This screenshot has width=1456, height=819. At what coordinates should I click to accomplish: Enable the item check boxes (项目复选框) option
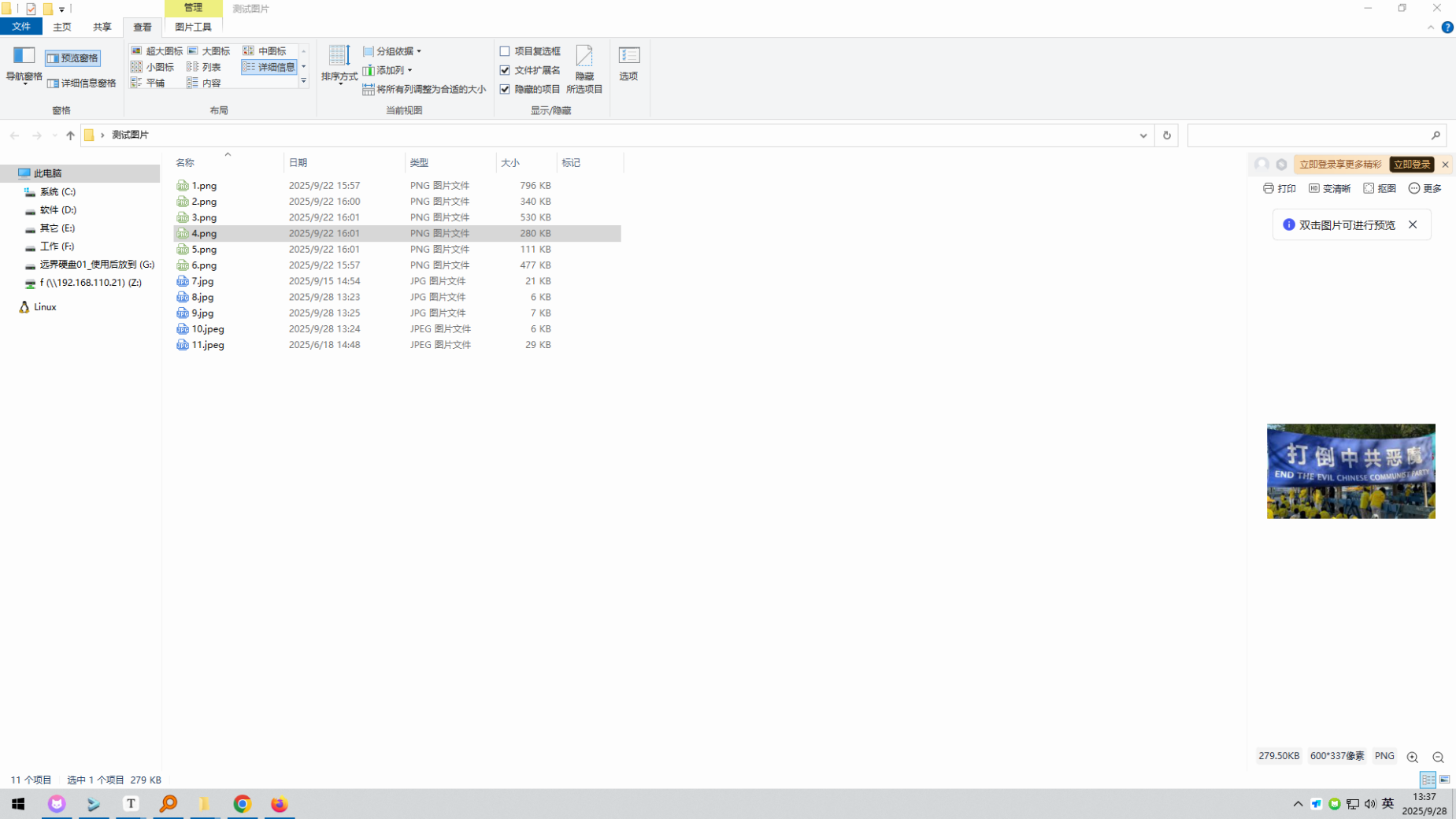coord(505,51)
